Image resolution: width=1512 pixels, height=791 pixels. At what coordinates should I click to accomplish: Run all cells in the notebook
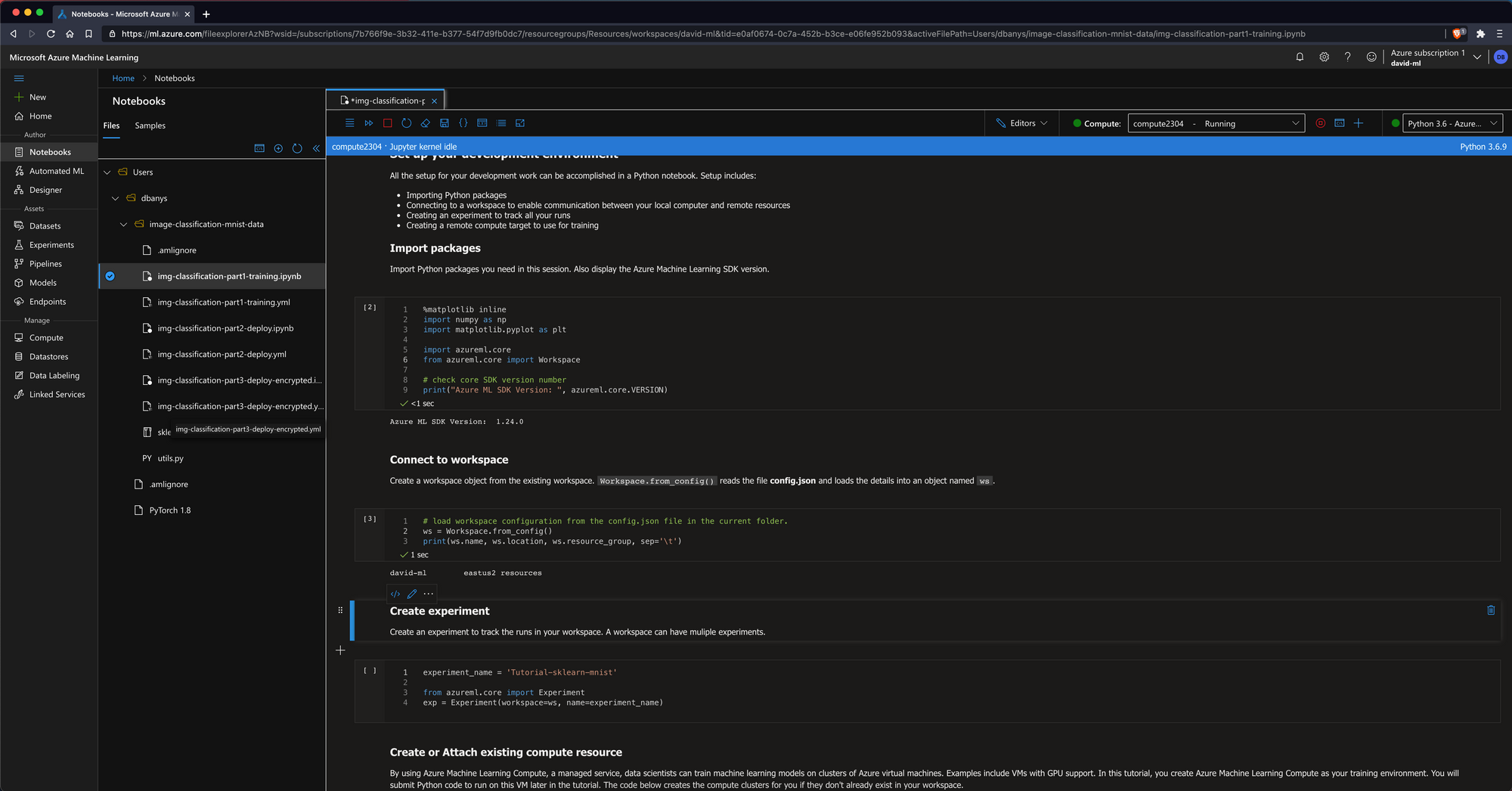click(x=369, y=123)
